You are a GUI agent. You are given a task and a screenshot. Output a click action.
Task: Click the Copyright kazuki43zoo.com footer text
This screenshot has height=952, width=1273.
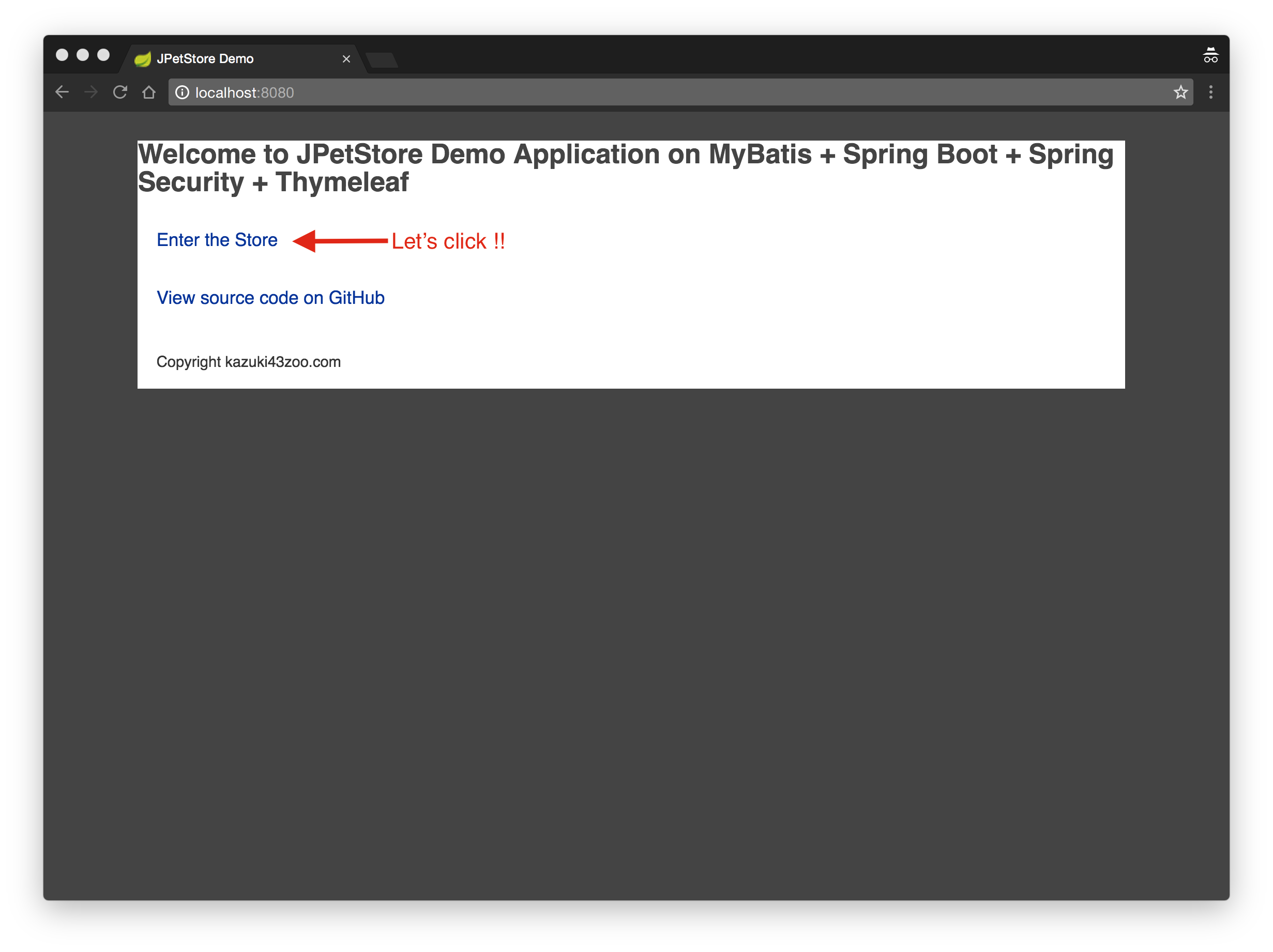(x=249, y=362)
